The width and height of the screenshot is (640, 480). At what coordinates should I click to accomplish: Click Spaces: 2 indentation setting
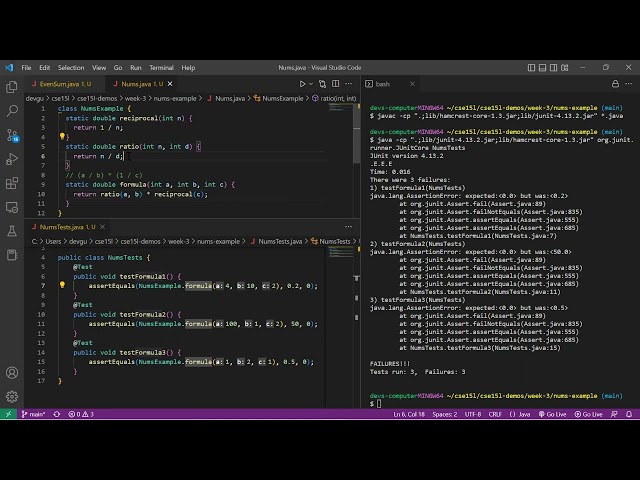[x=444, y=414]
